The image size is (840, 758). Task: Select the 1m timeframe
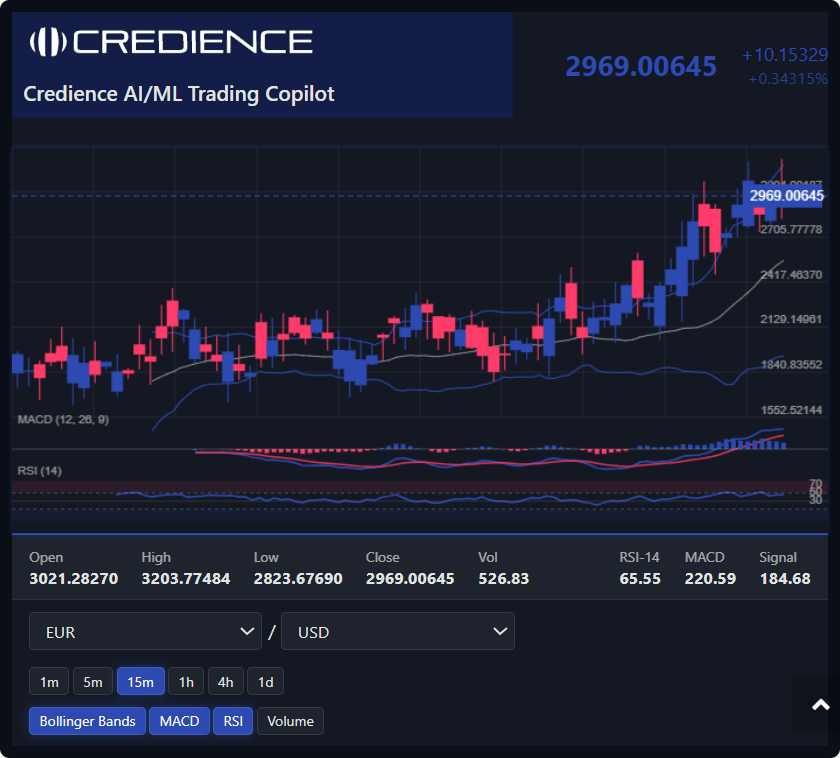pos(48,682)
